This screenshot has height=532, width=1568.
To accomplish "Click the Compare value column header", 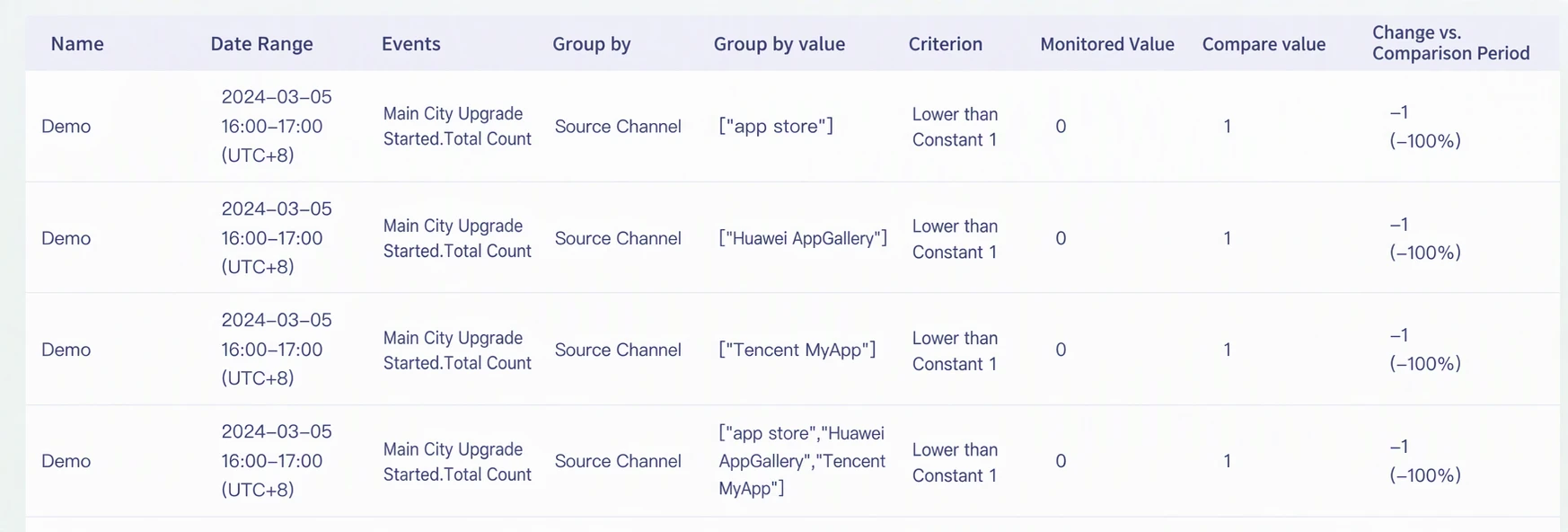I will coord(1264,44).
